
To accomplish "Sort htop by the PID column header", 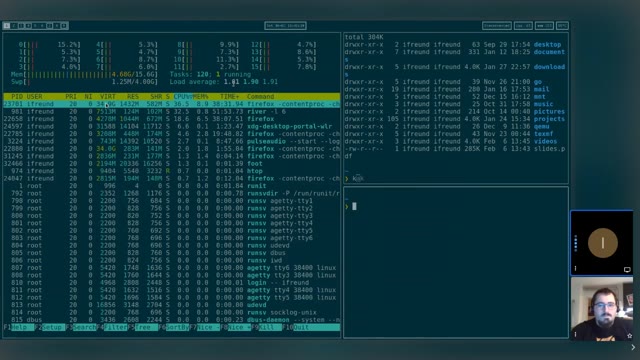I will point(17,97).
